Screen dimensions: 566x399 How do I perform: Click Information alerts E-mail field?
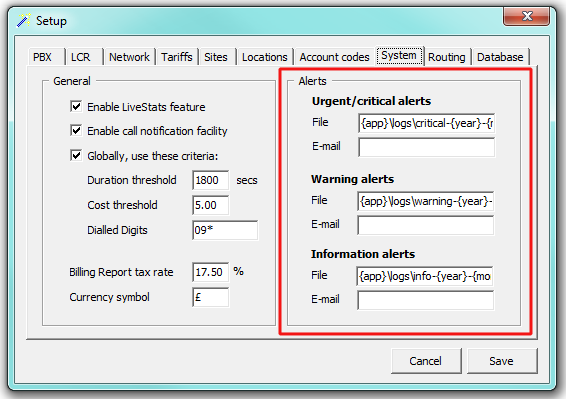click(x=426, y=300)
